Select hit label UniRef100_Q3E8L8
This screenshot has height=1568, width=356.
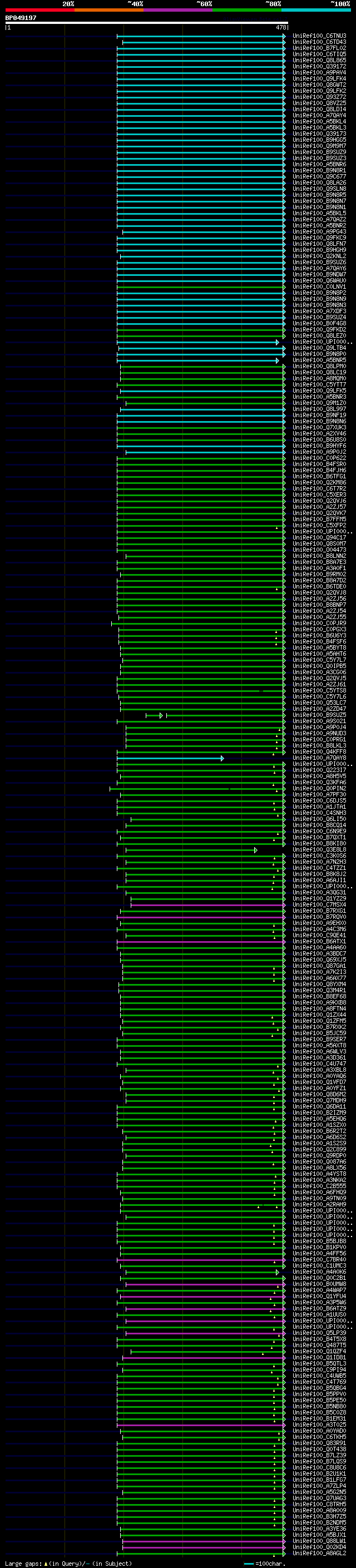[319, 850]
